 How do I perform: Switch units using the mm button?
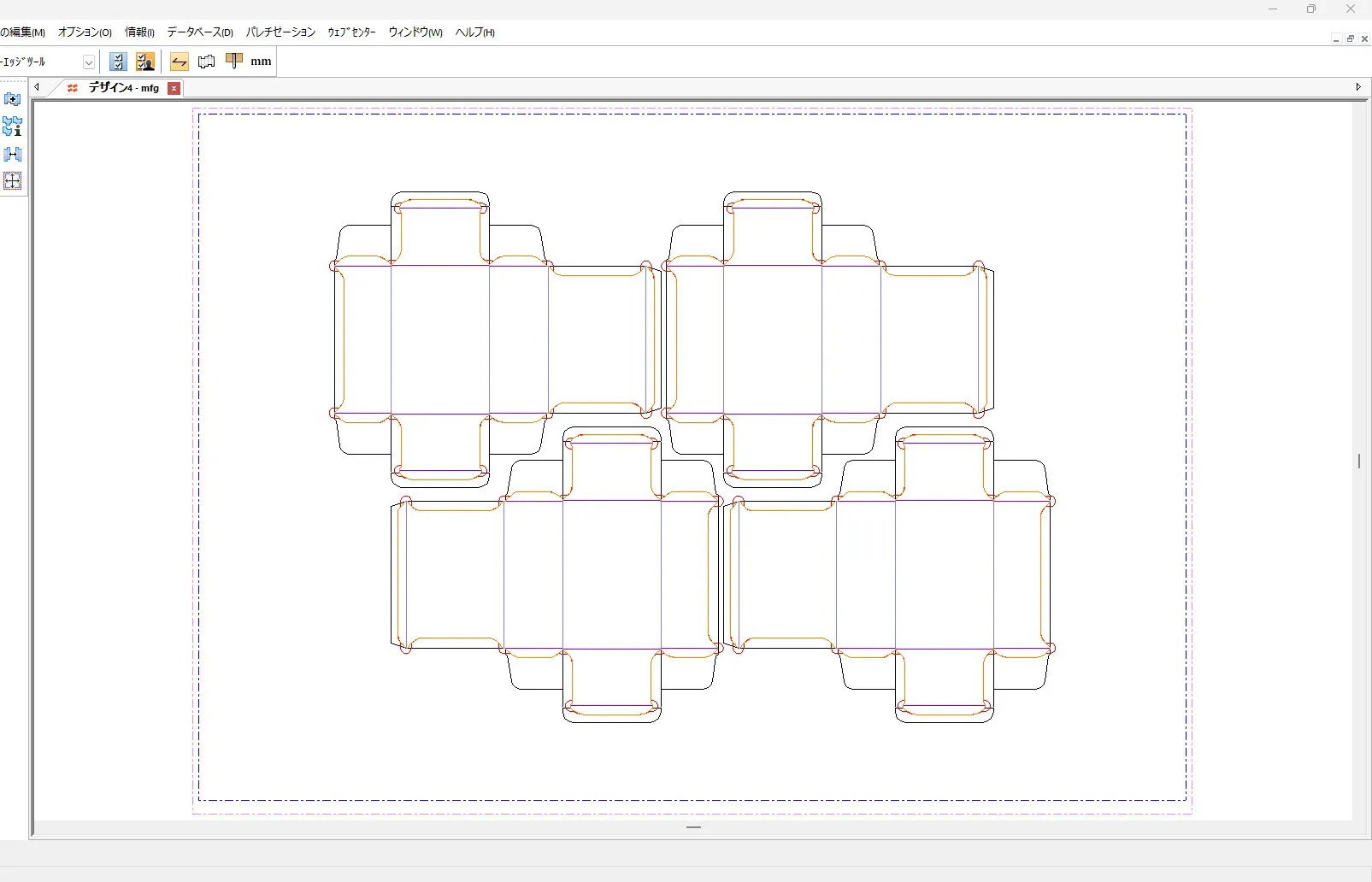coord(261,62)
